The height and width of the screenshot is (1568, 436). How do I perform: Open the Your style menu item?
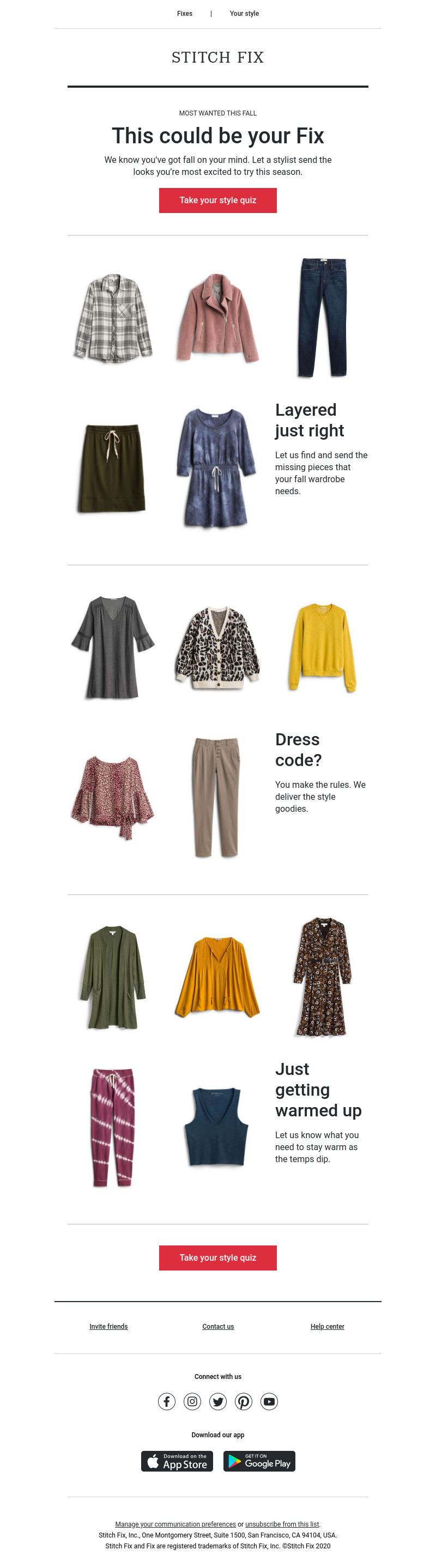click(244, 14)
